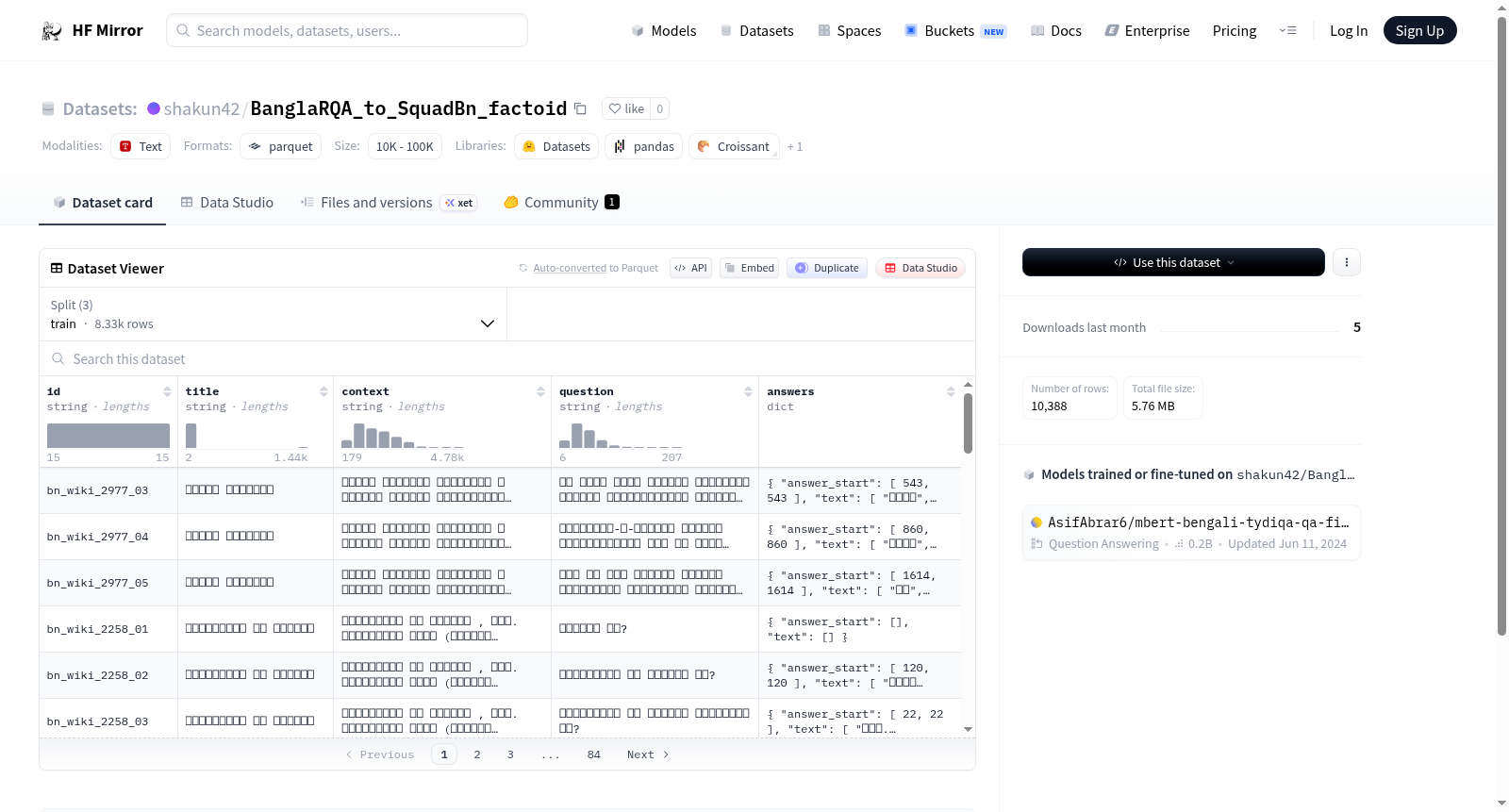Select the Text modality tag
This screenshot has height=812, width=1509.
pos(141,146)
